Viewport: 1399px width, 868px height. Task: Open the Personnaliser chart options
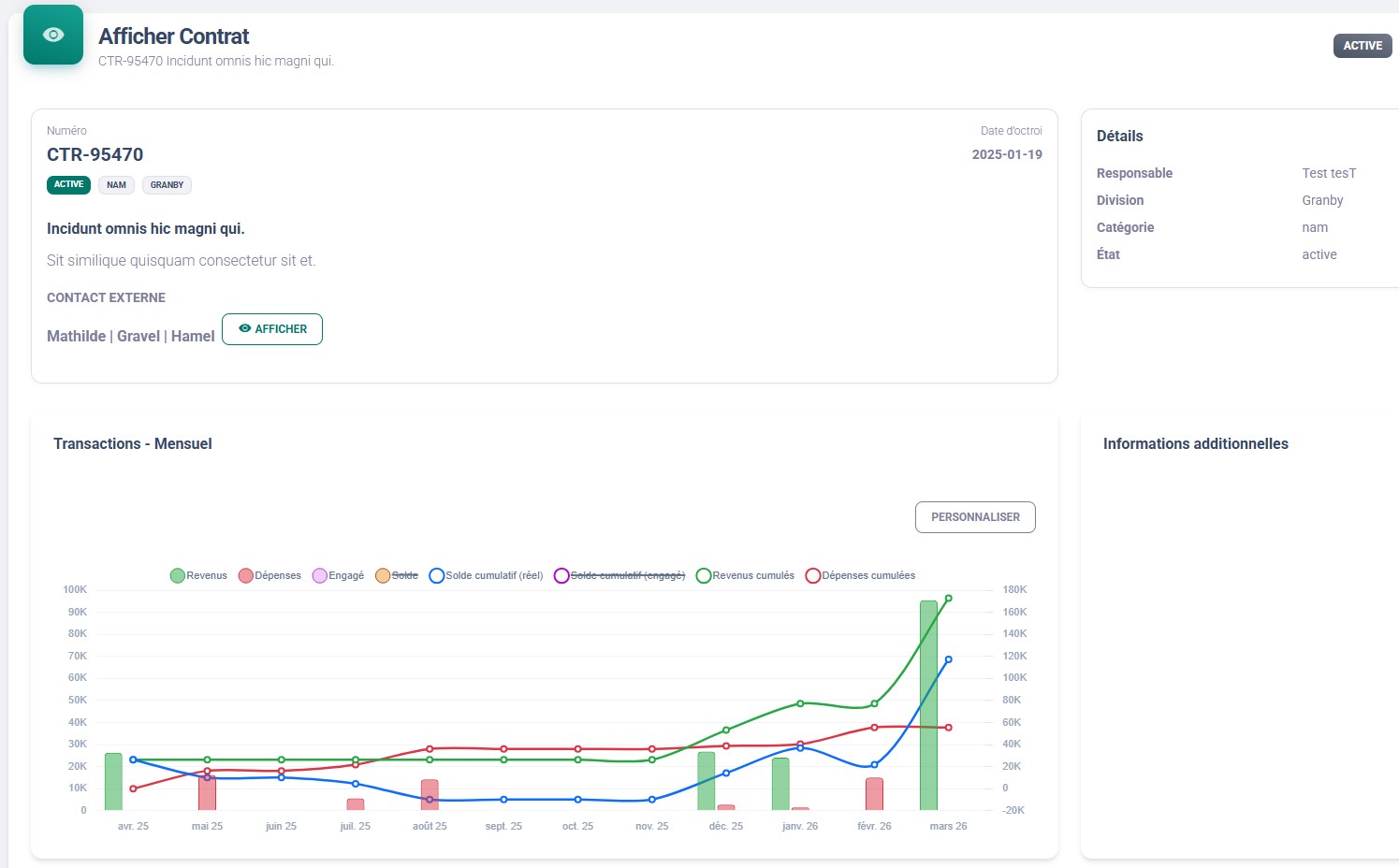pos(975,517)
